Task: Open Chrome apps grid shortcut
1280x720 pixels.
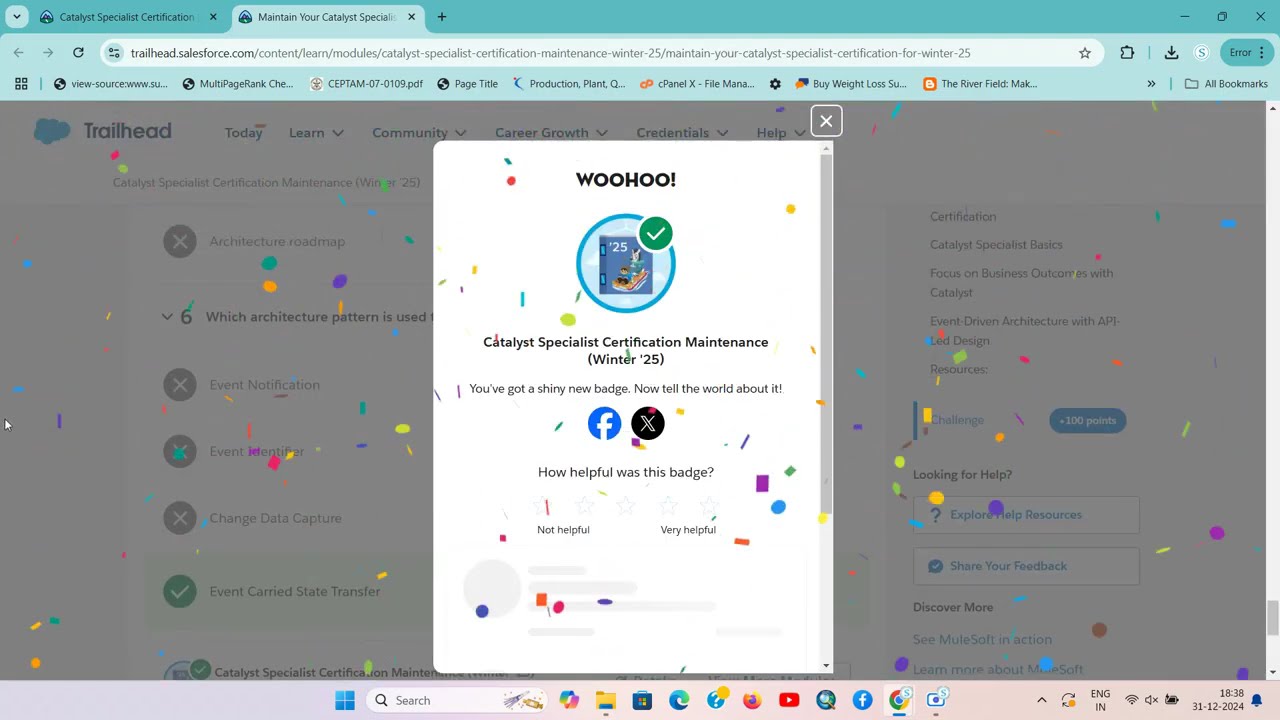Action: click(21, 84)
